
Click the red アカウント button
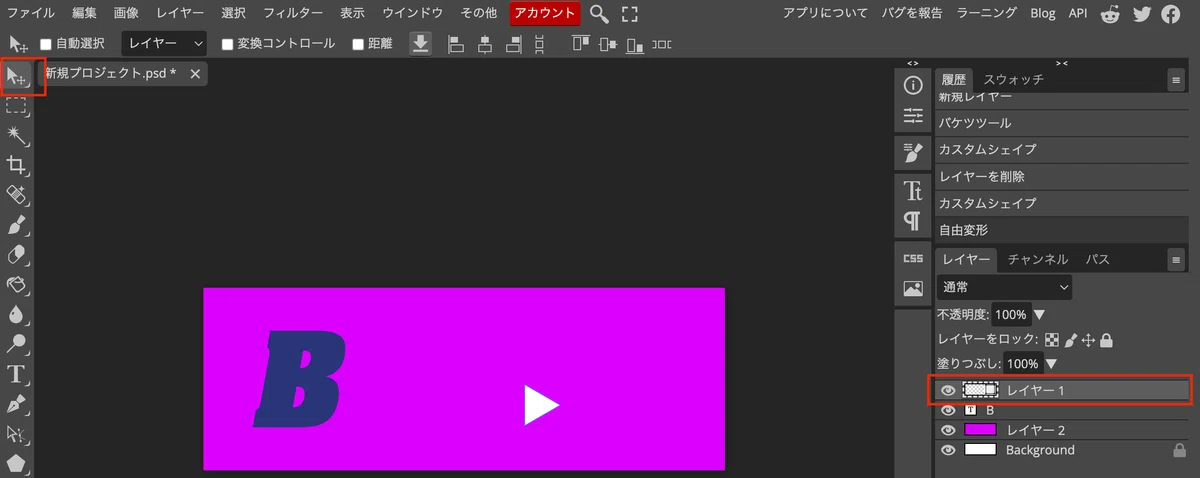[x=545, y=13]
